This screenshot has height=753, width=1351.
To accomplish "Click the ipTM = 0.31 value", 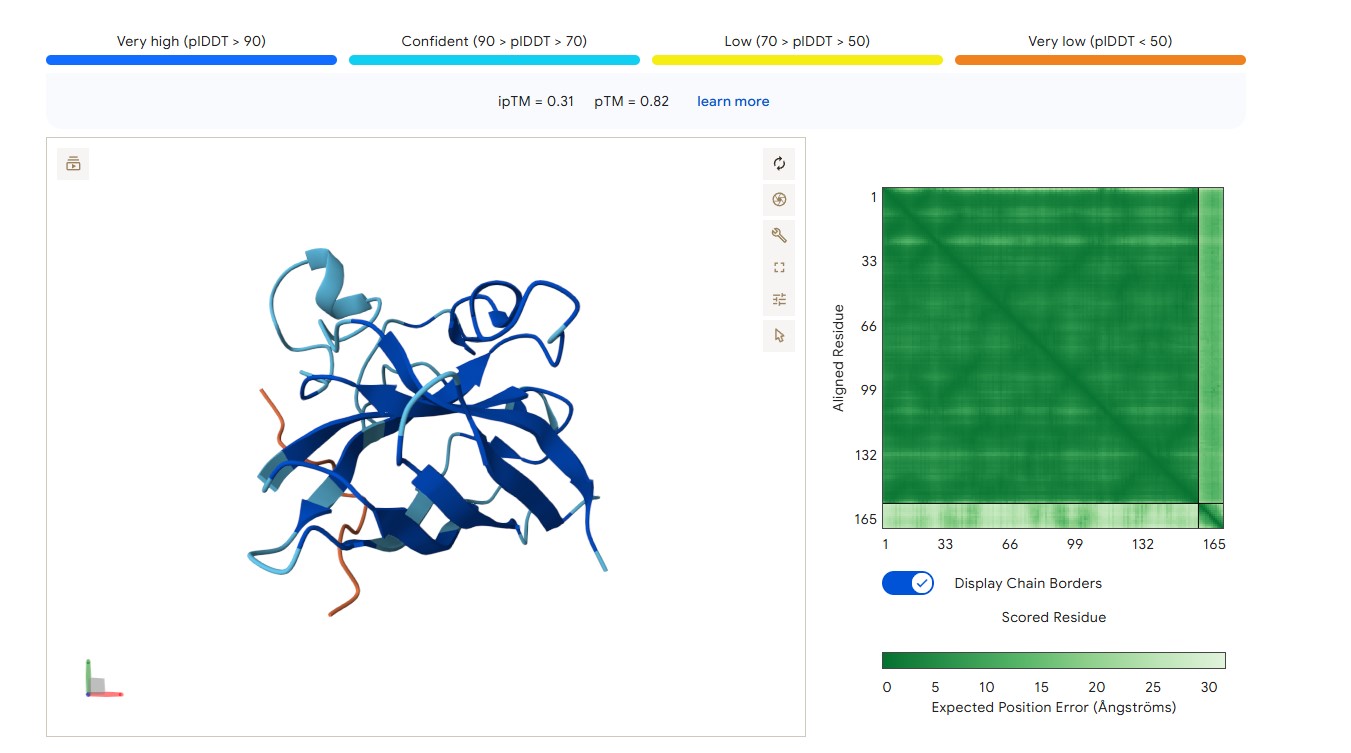I will coord(536,101).
